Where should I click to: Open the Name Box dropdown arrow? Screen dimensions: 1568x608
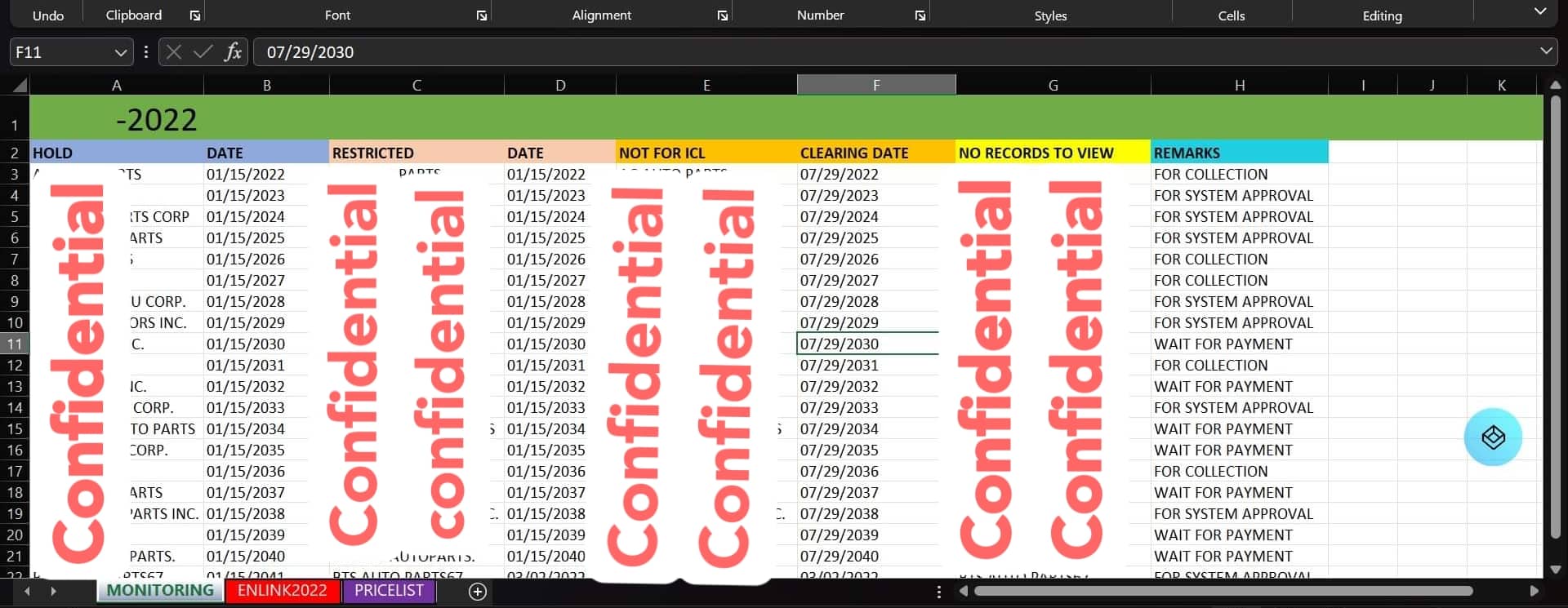pyautogui.click(x=121, y=52)
